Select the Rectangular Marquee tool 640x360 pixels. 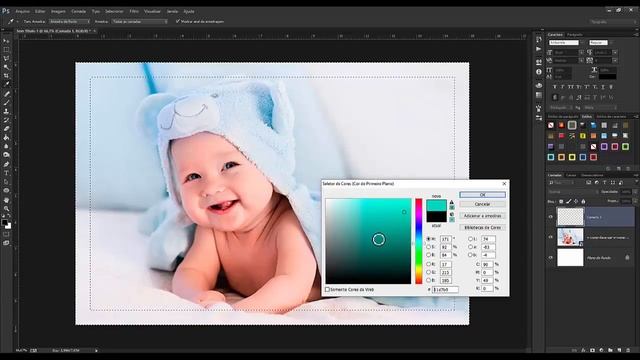tap(6, 49)
